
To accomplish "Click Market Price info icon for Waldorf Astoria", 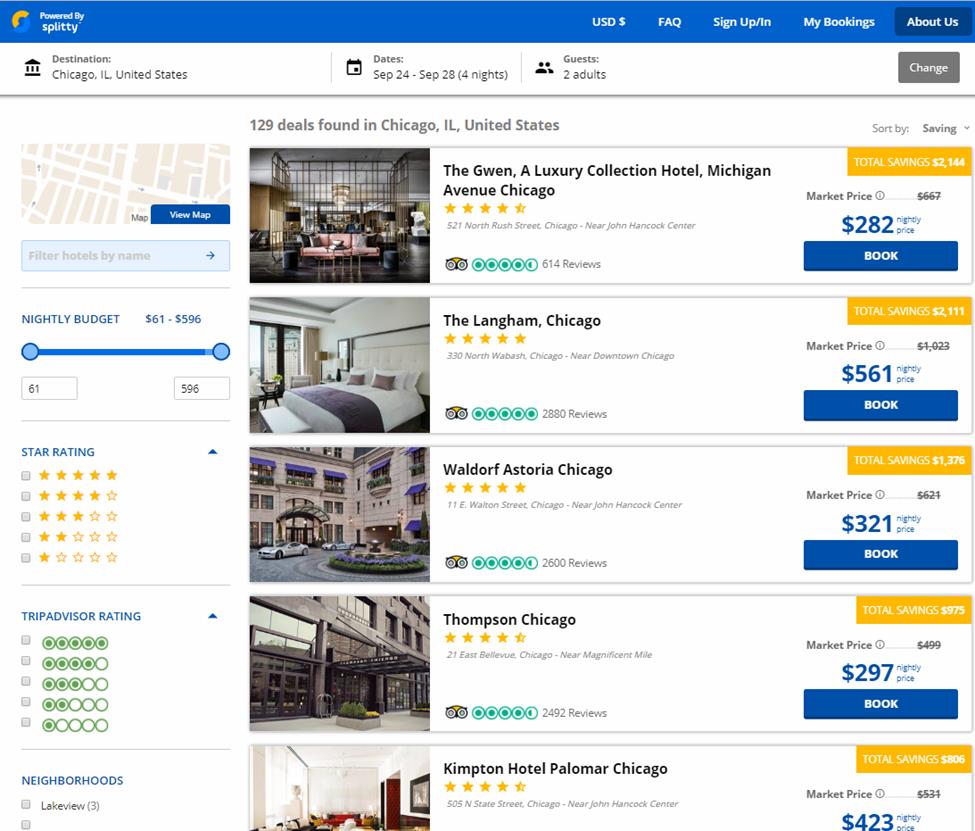I will click(x=880, y=494).
